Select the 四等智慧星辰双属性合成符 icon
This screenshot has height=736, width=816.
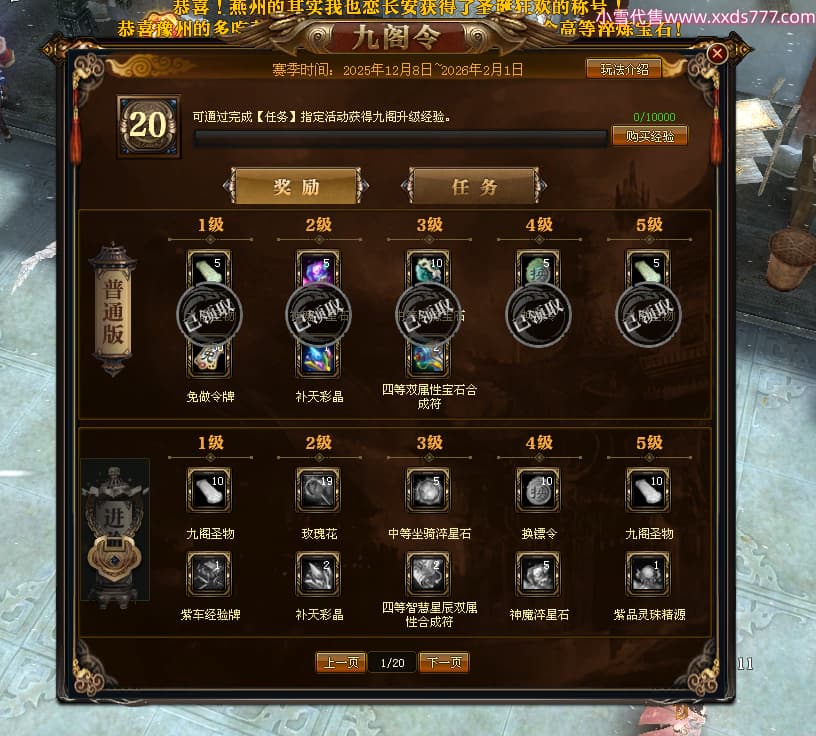[428, 574]
